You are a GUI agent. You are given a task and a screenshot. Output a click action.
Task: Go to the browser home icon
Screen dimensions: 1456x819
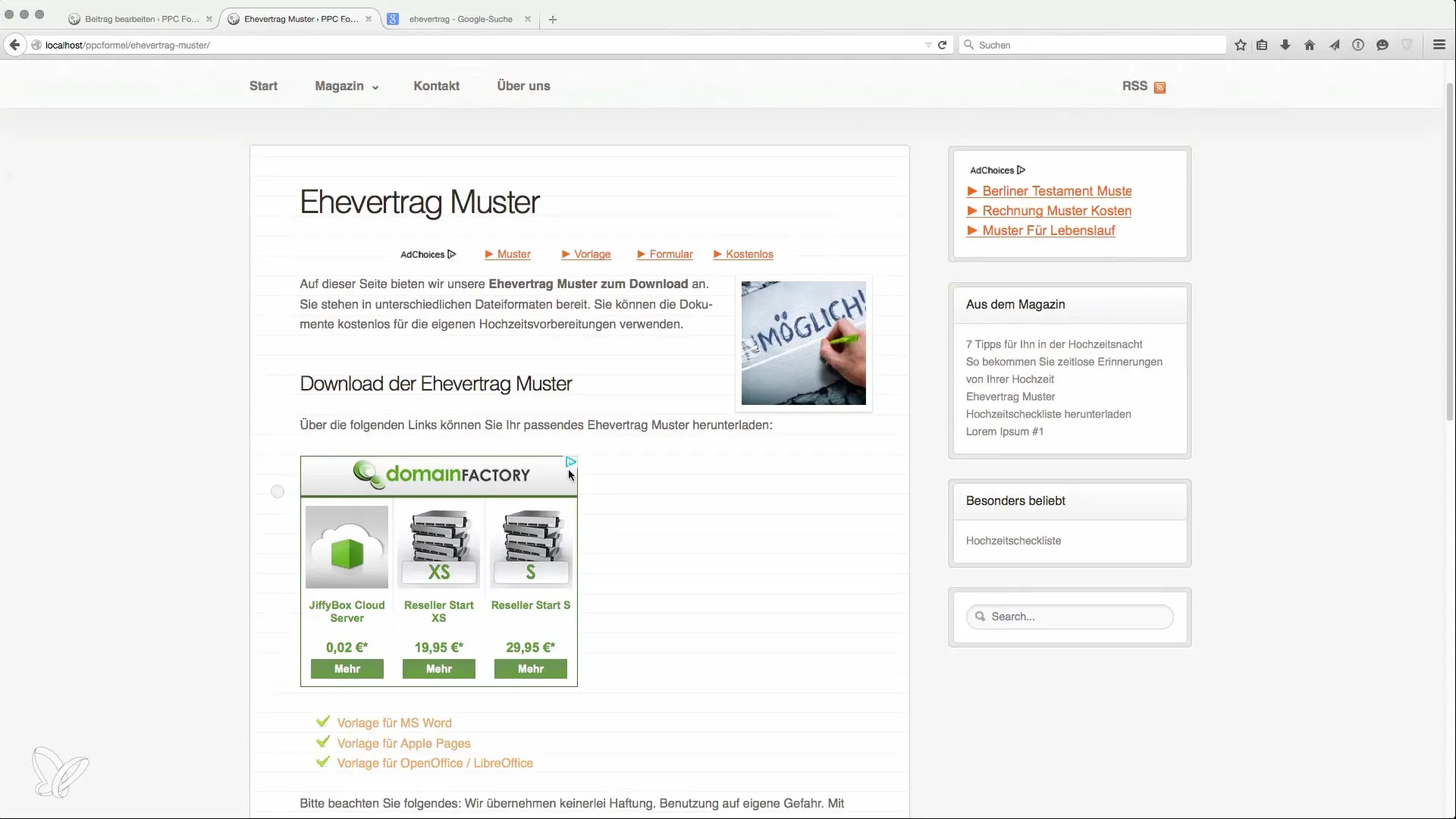pyautogui.click(x=1310, y=45)
